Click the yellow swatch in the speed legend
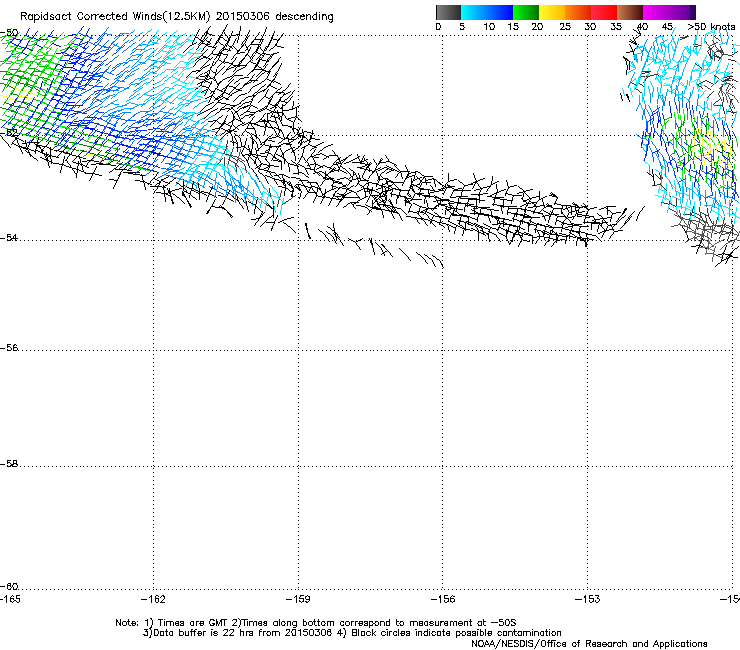Viewport: 740px width, 650px height. coord(552,12)
